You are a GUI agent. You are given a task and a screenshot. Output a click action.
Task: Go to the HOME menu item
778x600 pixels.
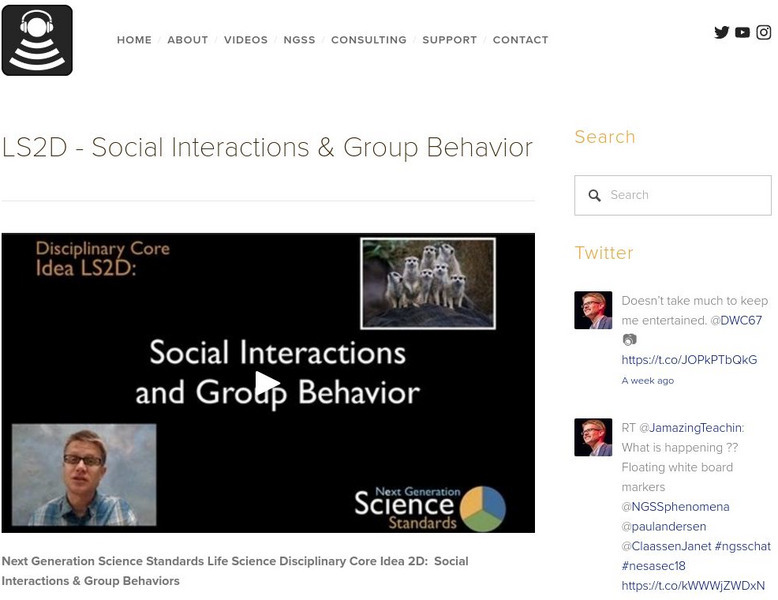tap(134, 40)
